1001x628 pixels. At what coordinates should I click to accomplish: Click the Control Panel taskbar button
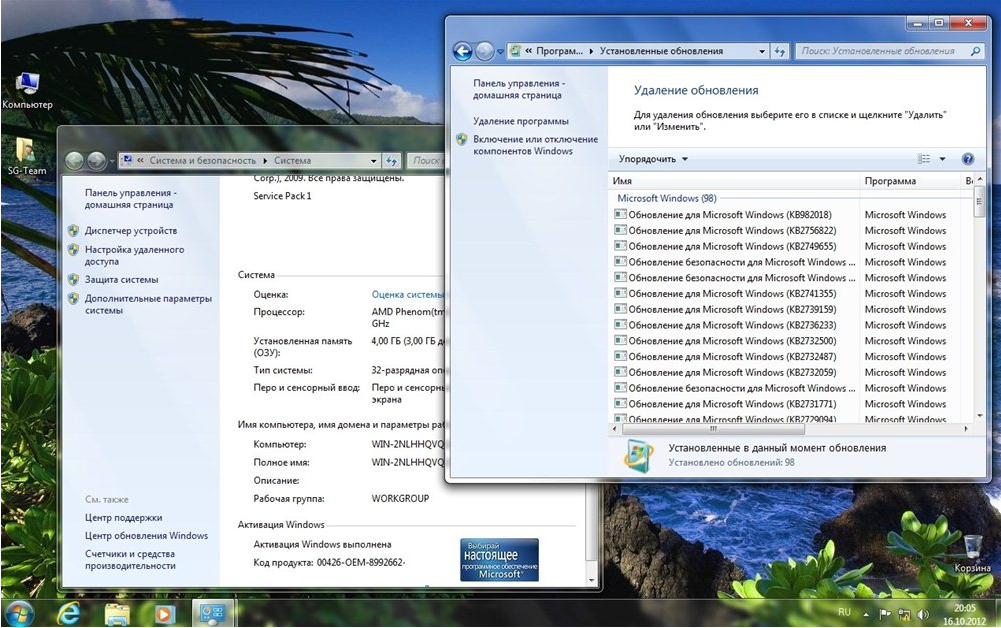(212, 613)
